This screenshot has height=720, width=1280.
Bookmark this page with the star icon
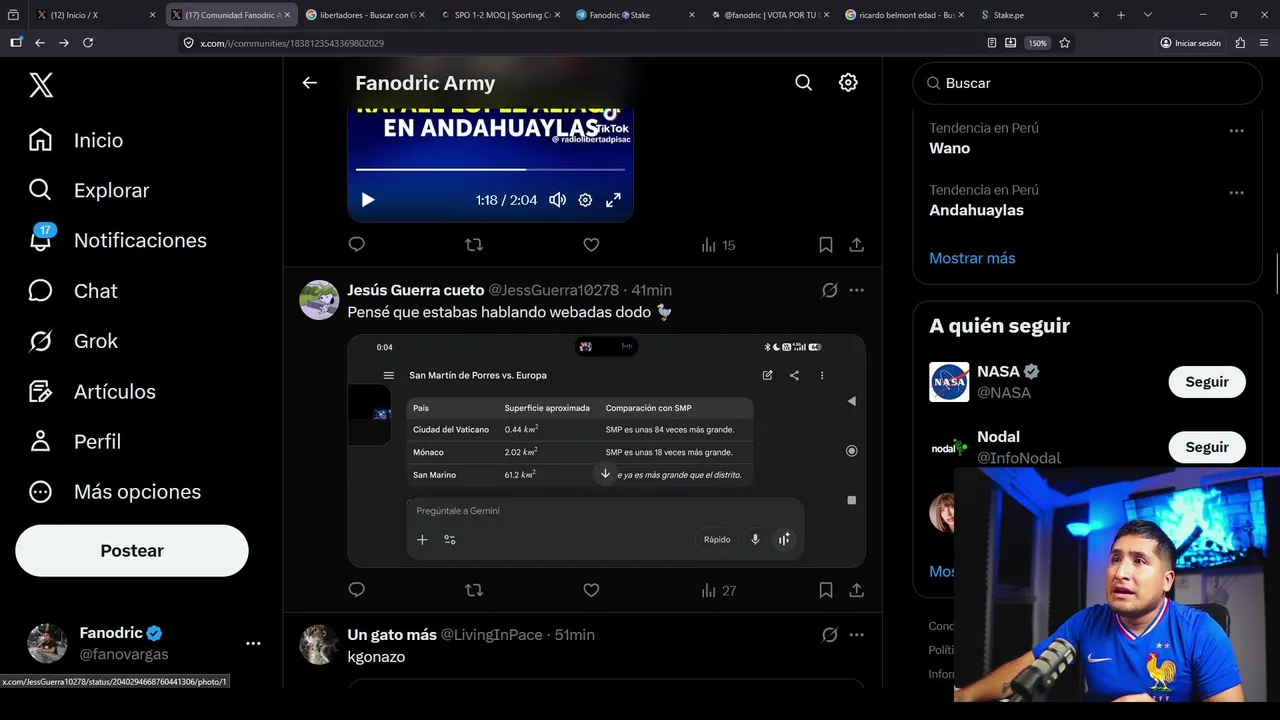tap(1064, 43)
